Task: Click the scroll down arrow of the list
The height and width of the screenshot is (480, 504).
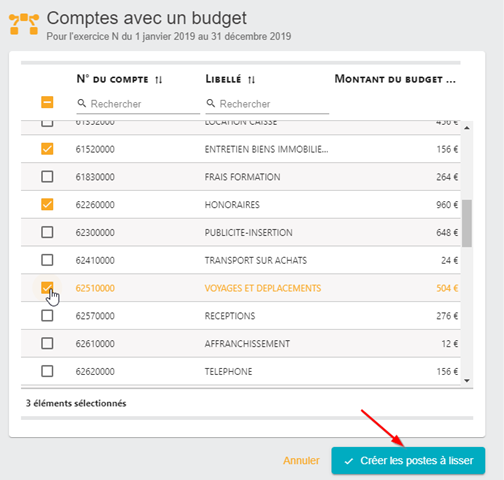Action: pos(467,380)
